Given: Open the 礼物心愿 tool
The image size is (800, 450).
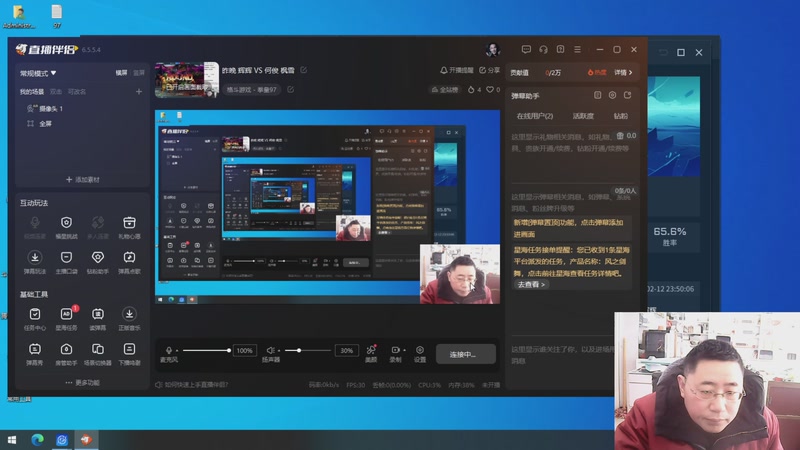Looking at the screenshot, I should pos(129,227).
